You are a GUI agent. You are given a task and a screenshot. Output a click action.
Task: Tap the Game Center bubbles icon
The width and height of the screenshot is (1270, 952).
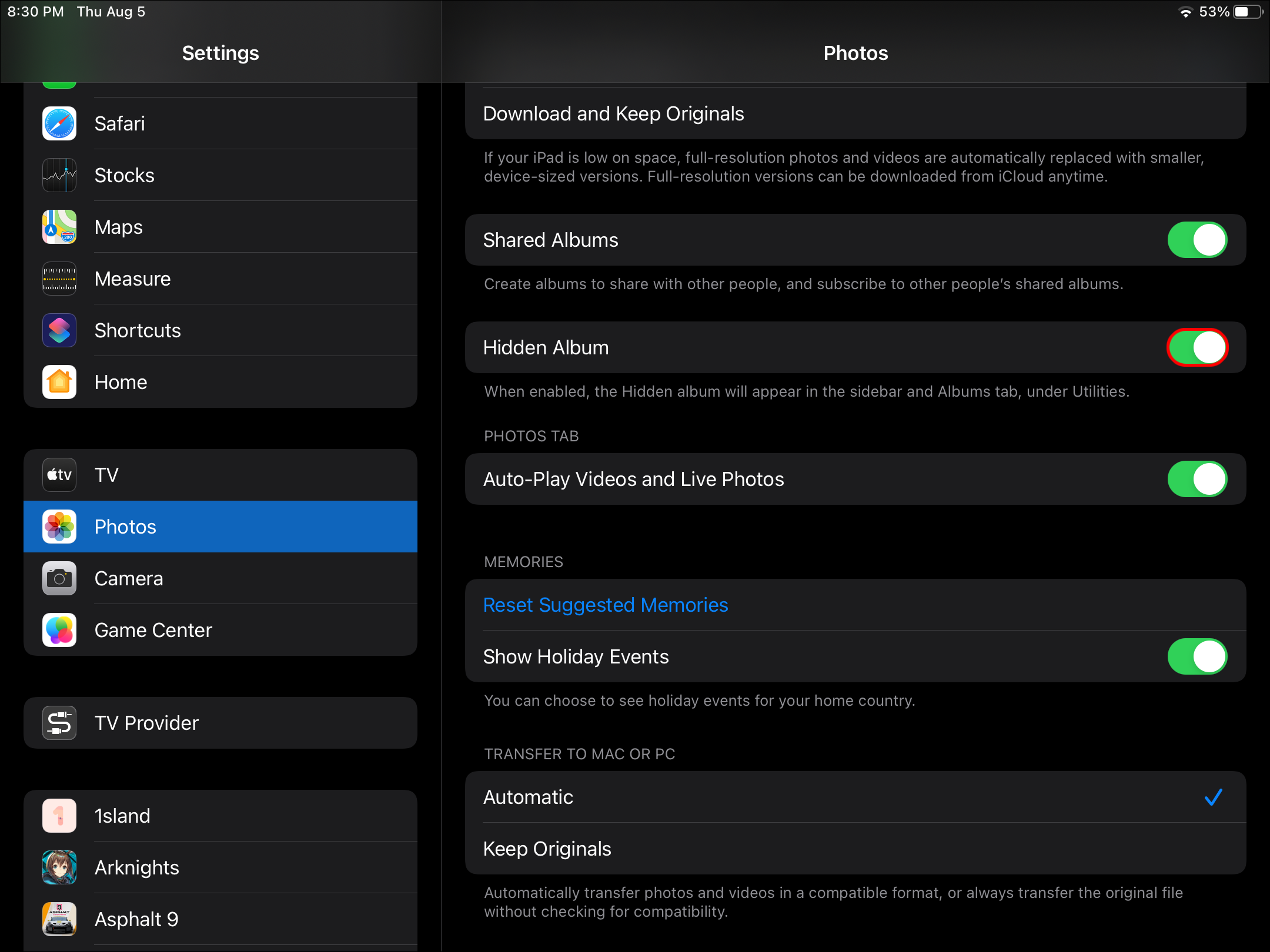click(59, 630)
